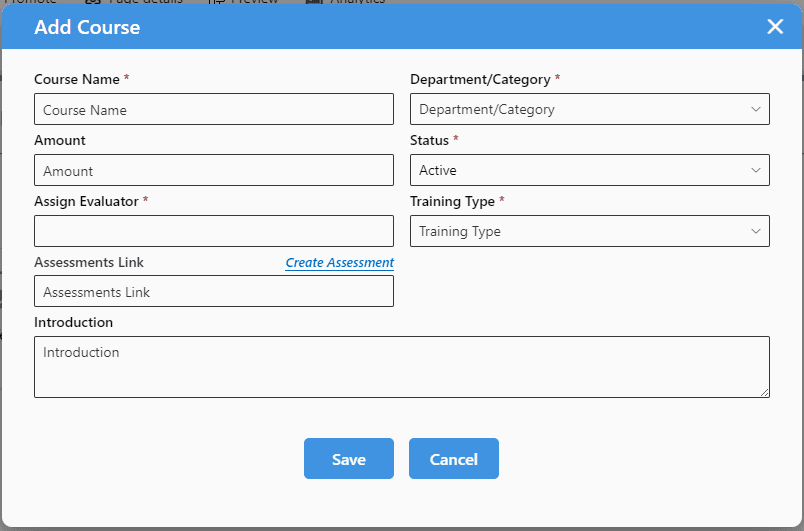Viewport: 804px width, 531px height.
Task: Focus the Course Name text field
Action: pos(213,110)
